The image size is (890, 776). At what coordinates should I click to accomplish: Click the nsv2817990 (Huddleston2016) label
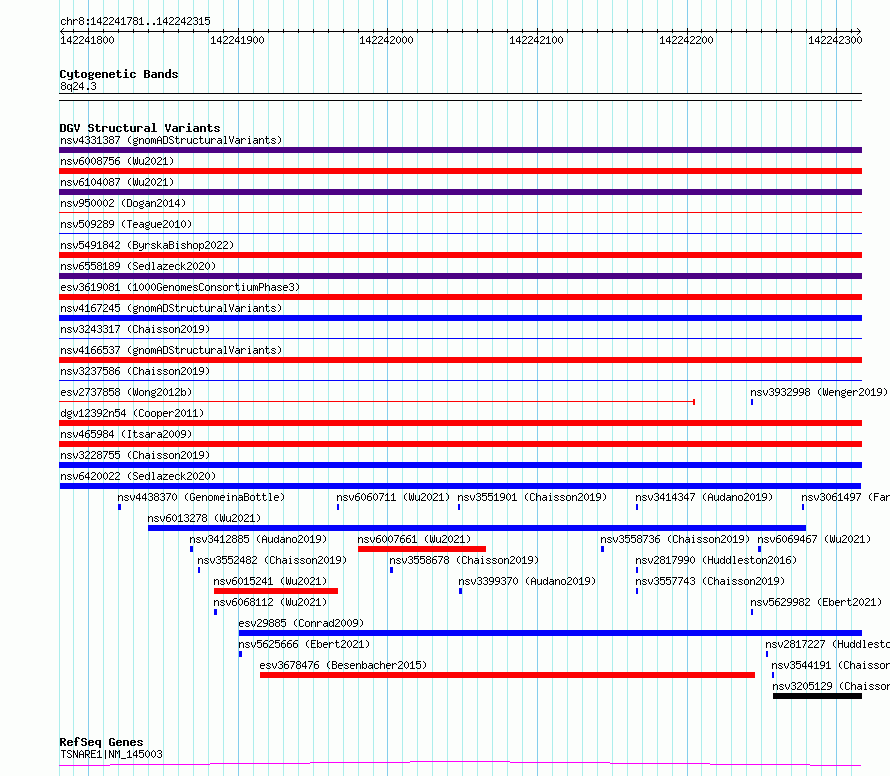[716, 560]
